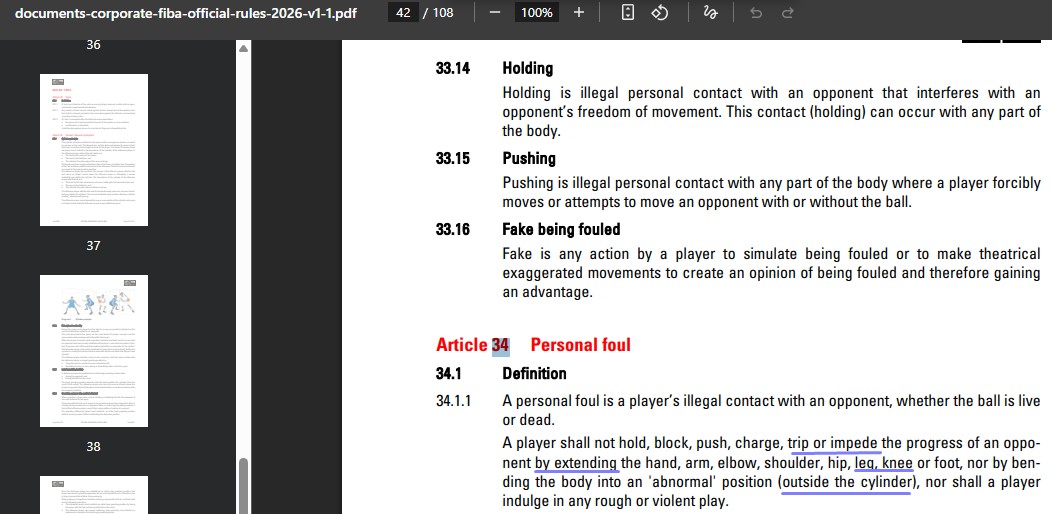
Task: Click the thumbnail panel scrollbar handle
Action: [244, 486]
